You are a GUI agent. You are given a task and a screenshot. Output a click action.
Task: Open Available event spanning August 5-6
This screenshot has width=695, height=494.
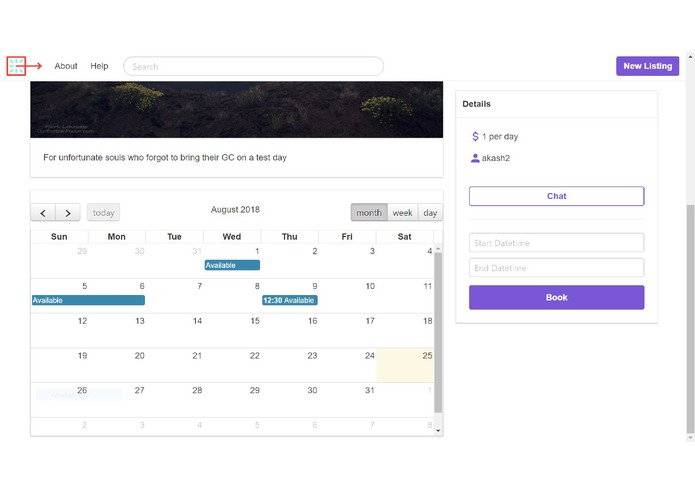coord(88,300)
